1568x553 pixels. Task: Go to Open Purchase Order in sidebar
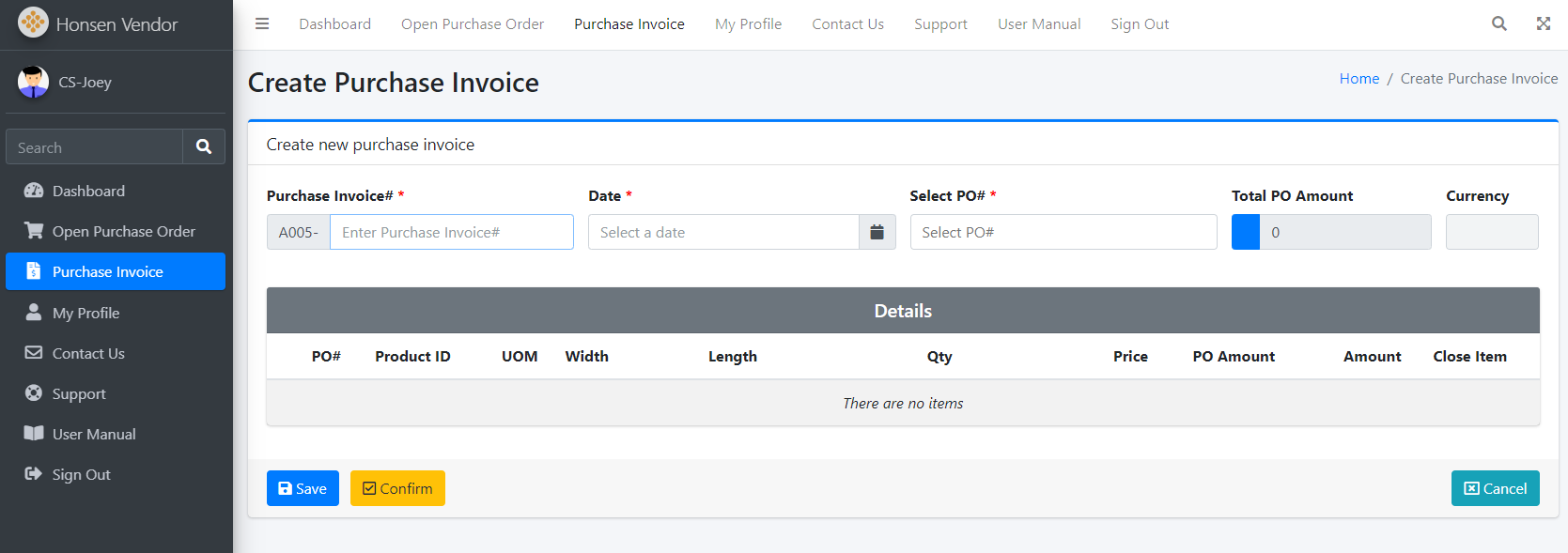pyautogui.click(x=123, y=232)
